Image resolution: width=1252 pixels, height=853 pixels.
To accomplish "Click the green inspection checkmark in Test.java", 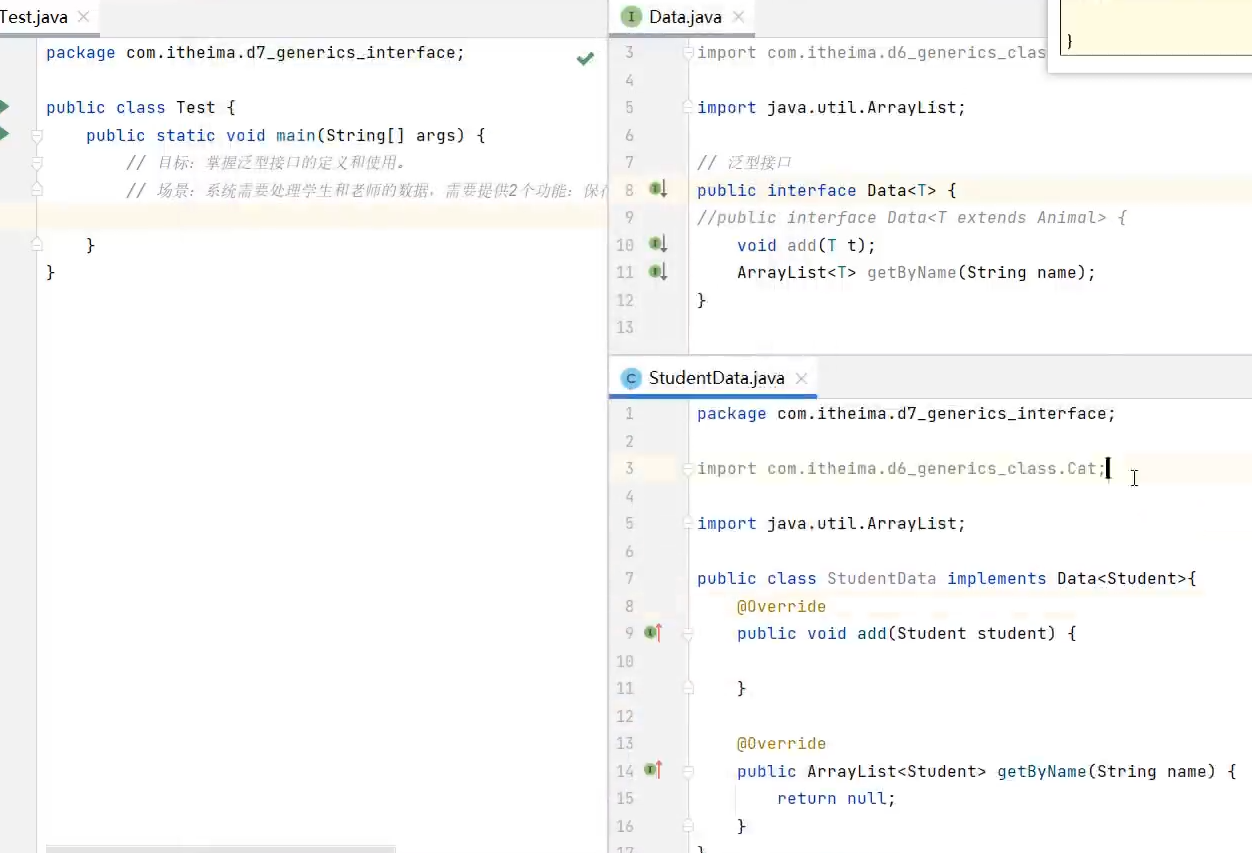I will (x=585, y=59).
